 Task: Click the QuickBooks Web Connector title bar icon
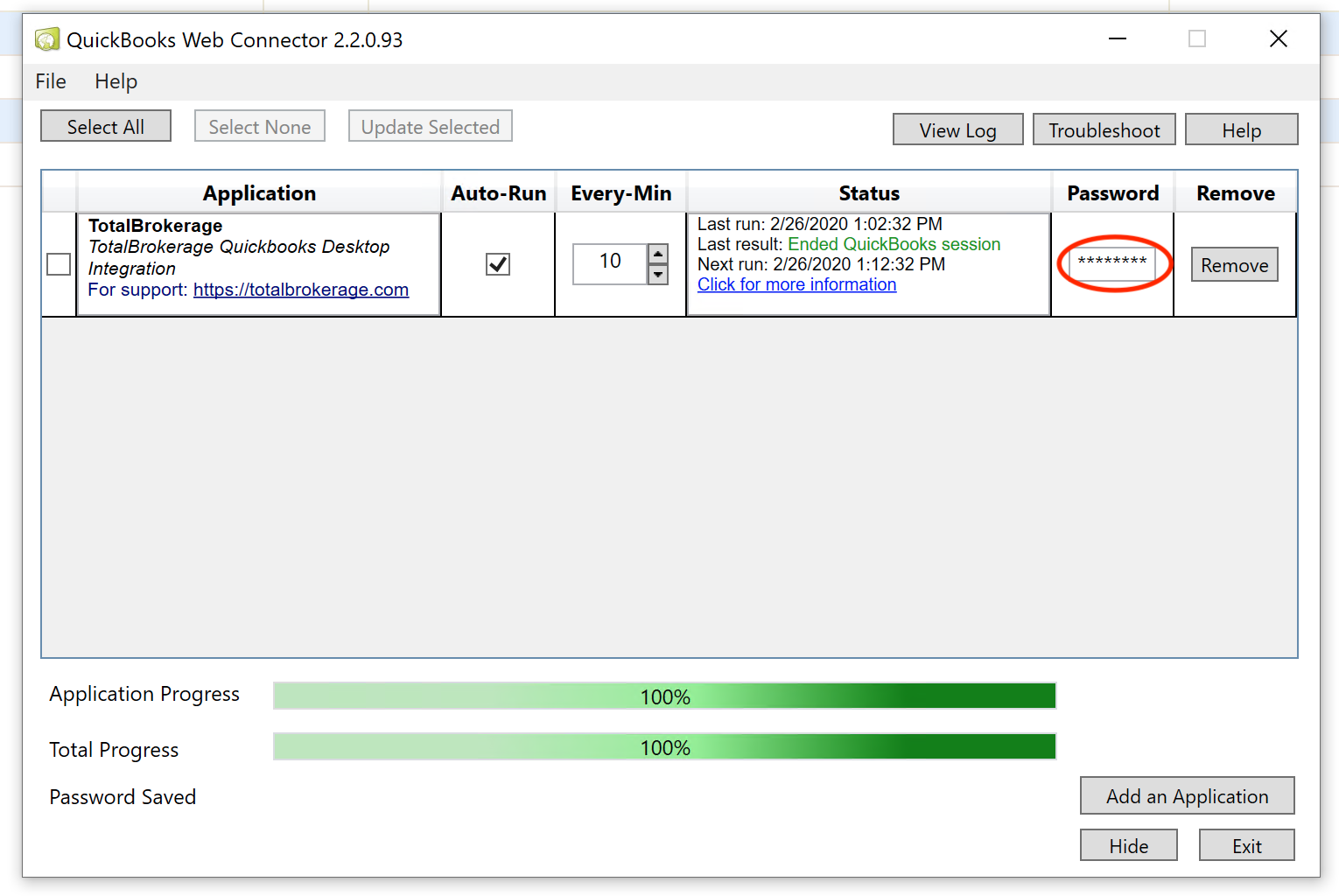(x=47, y=39)
